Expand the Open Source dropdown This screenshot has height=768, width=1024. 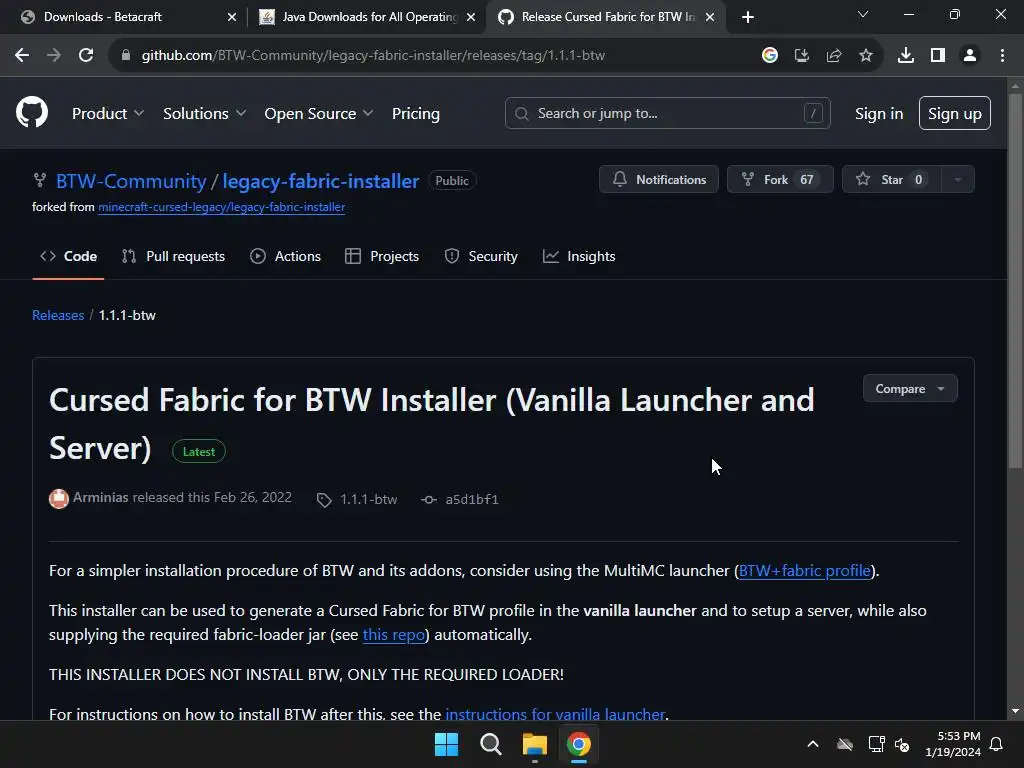pos(319,114)
